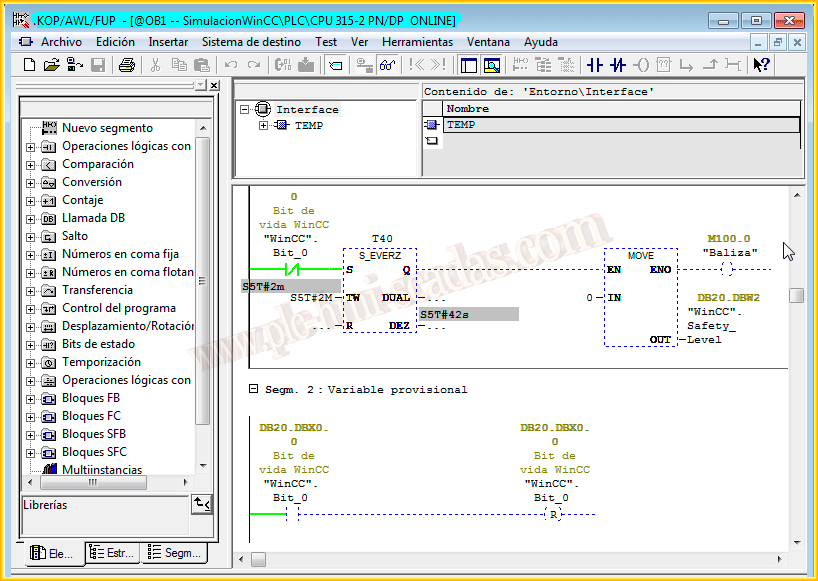Click the vertical scrollbar thumb of the editor
The image size is (818, 581).
[x=796, y=296]
